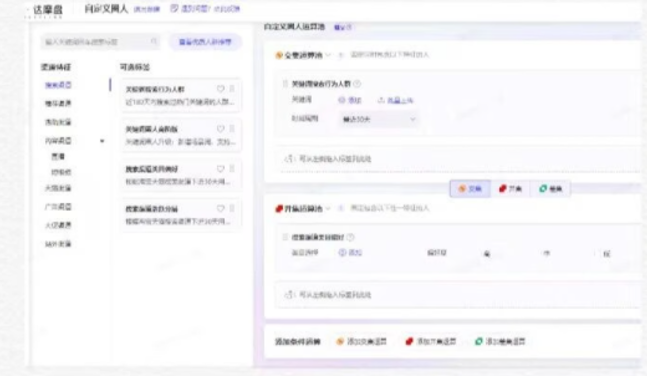
Task: Favorite the first tag card with its heart icon
Action: tap(221, 89)
